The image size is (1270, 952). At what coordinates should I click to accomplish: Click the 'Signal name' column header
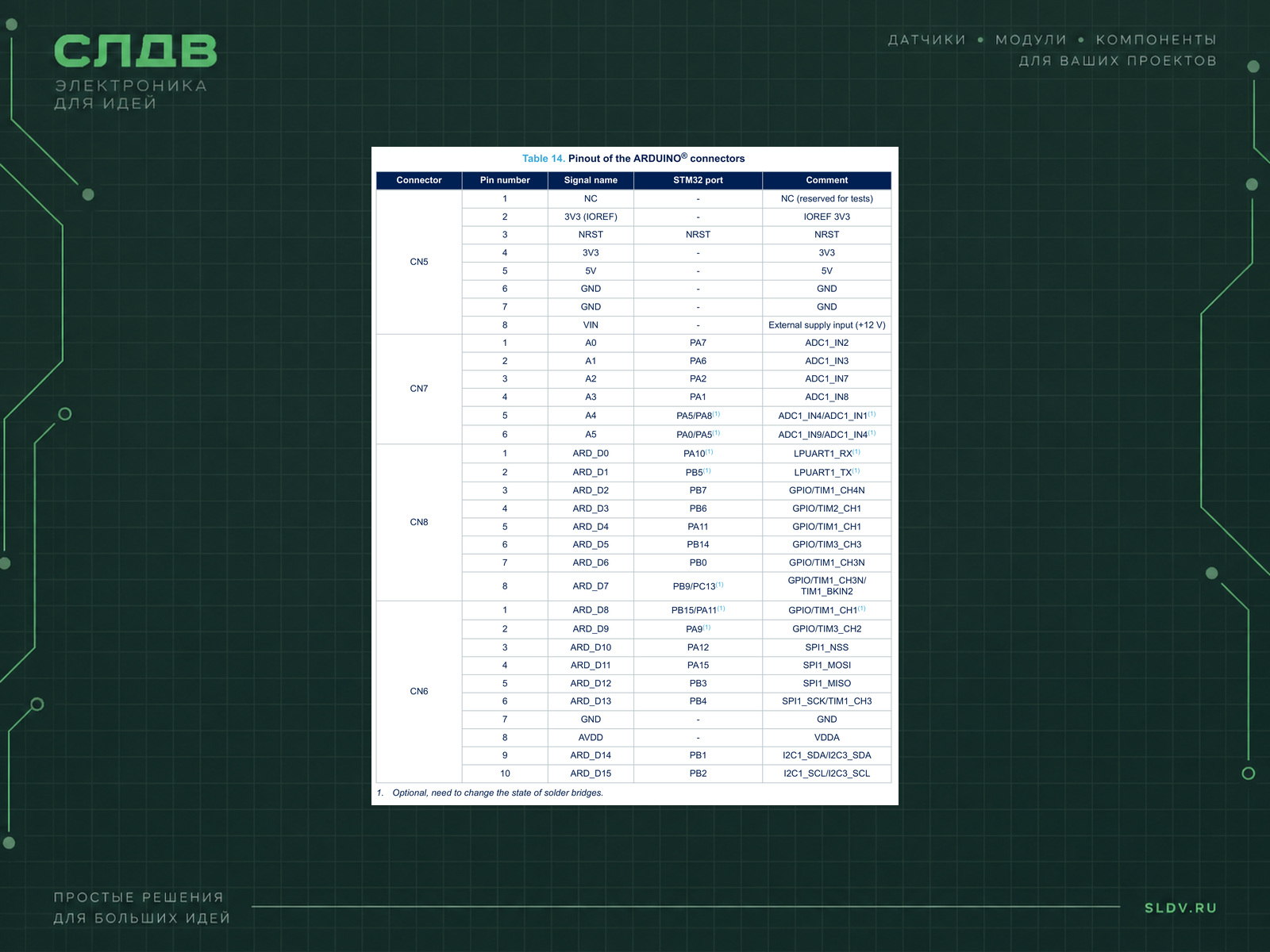pyautogui.click(x=591, y=180)
